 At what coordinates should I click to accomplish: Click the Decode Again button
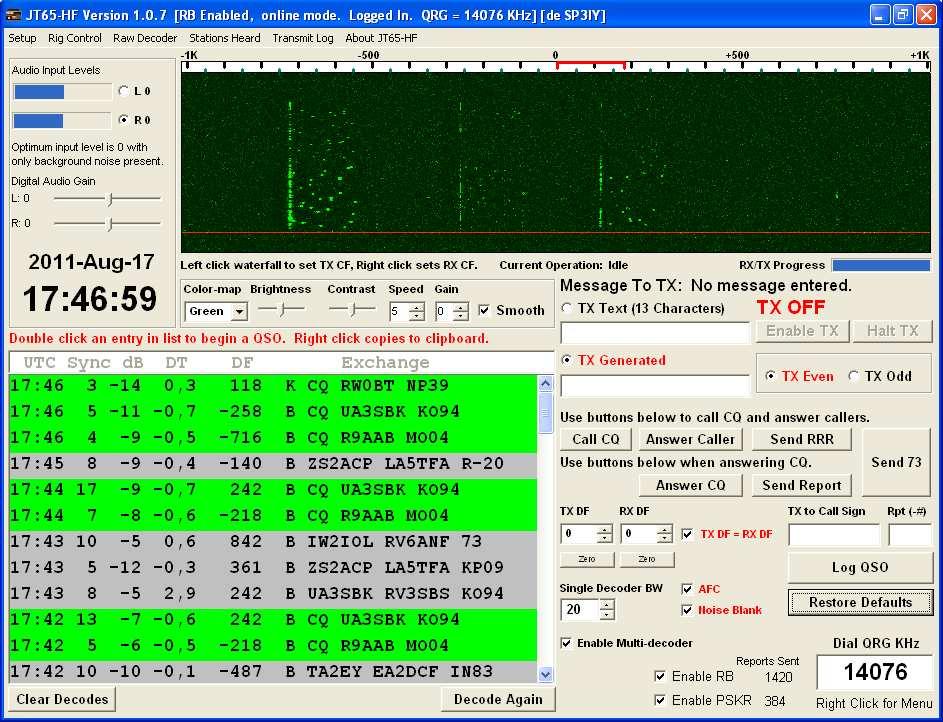pyautogui.click(x=498, y=699)
